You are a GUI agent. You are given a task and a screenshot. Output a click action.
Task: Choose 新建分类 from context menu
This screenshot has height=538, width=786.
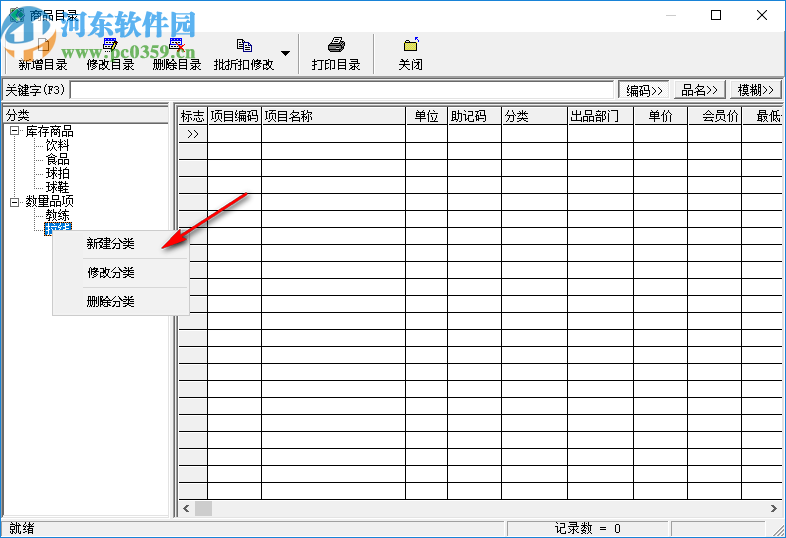pos(110,244)
